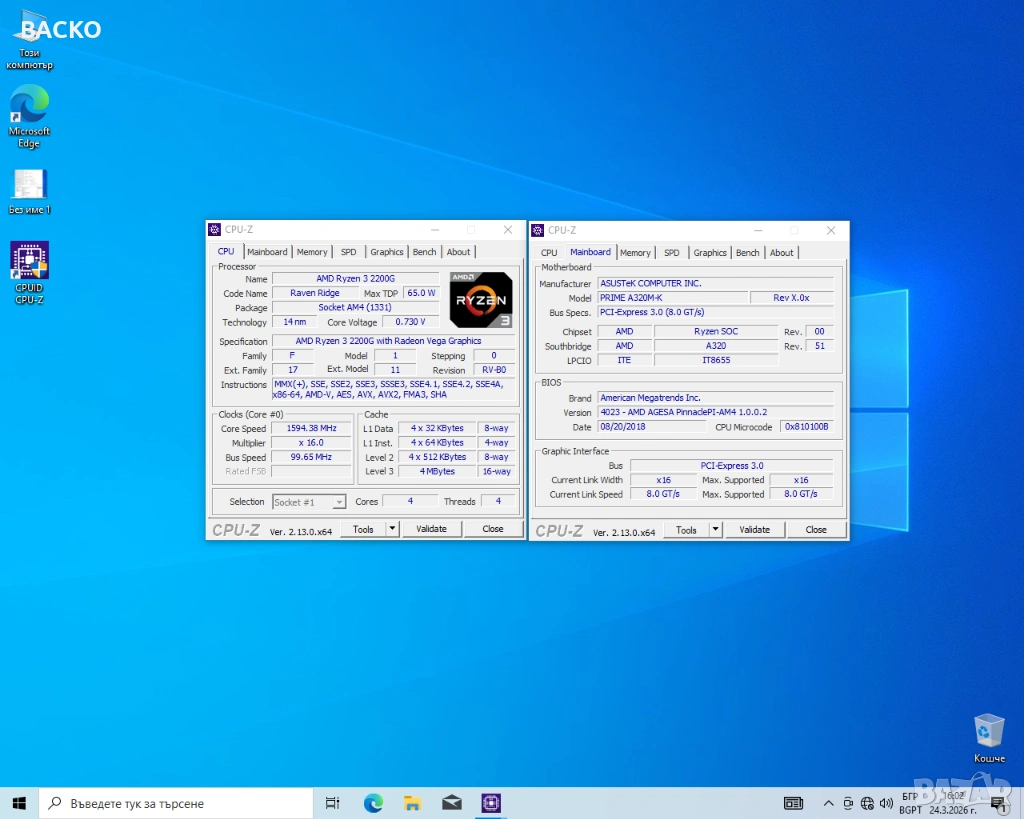
Task: Switch to Memory tab in left CPU-Z window
Action: (x=312, y=252)
